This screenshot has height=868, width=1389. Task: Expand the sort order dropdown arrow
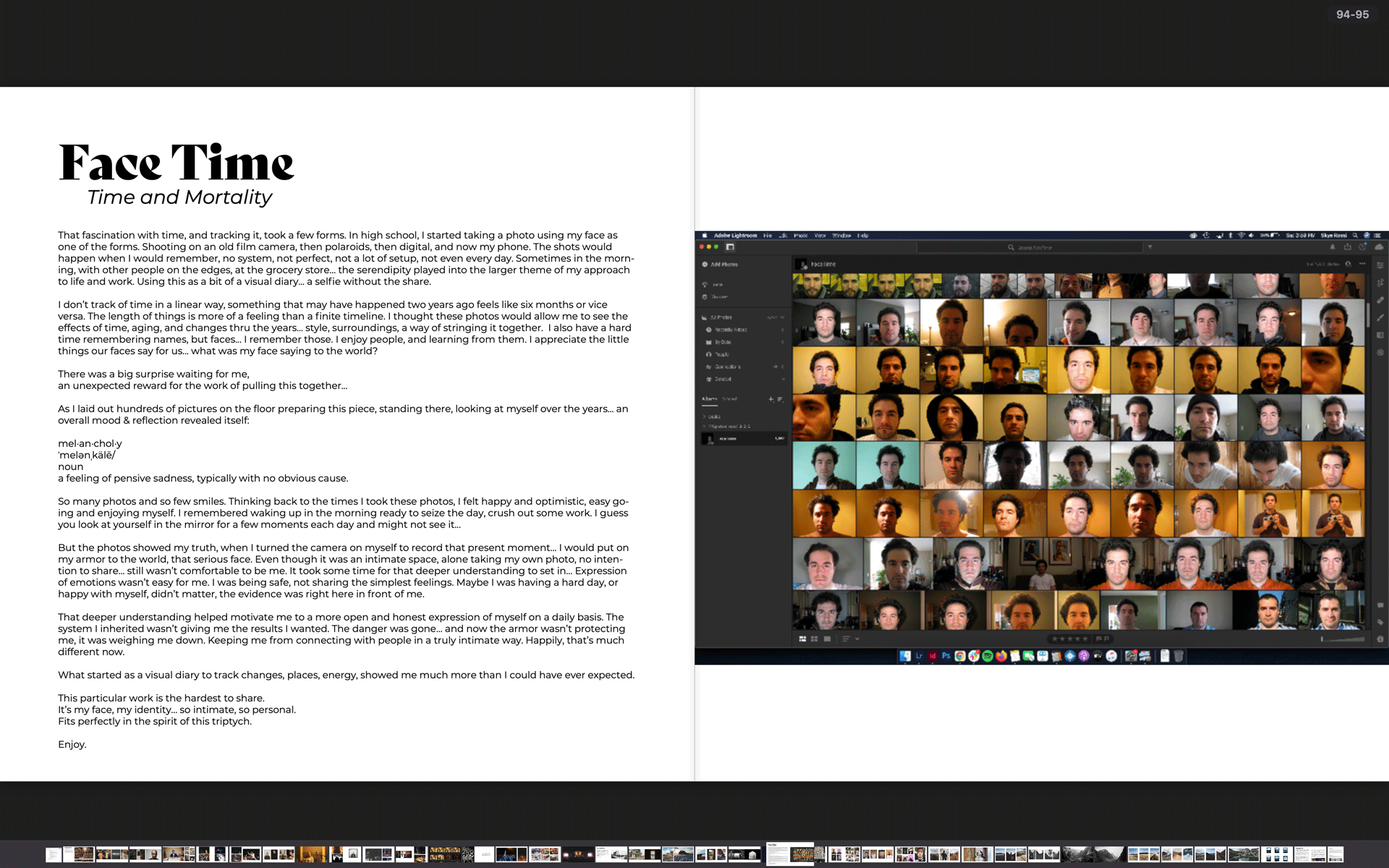[857, 639]
